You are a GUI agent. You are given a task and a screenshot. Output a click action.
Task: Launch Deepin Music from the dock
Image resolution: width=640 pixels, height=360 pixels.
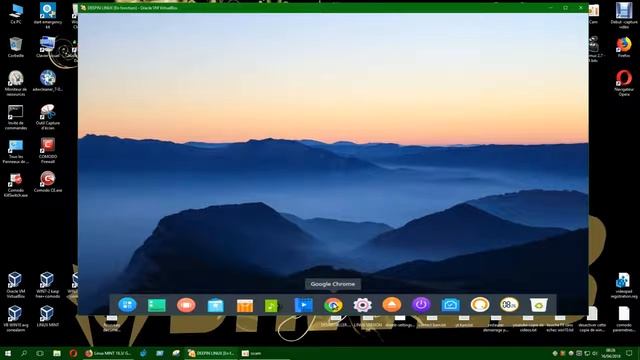271,305
